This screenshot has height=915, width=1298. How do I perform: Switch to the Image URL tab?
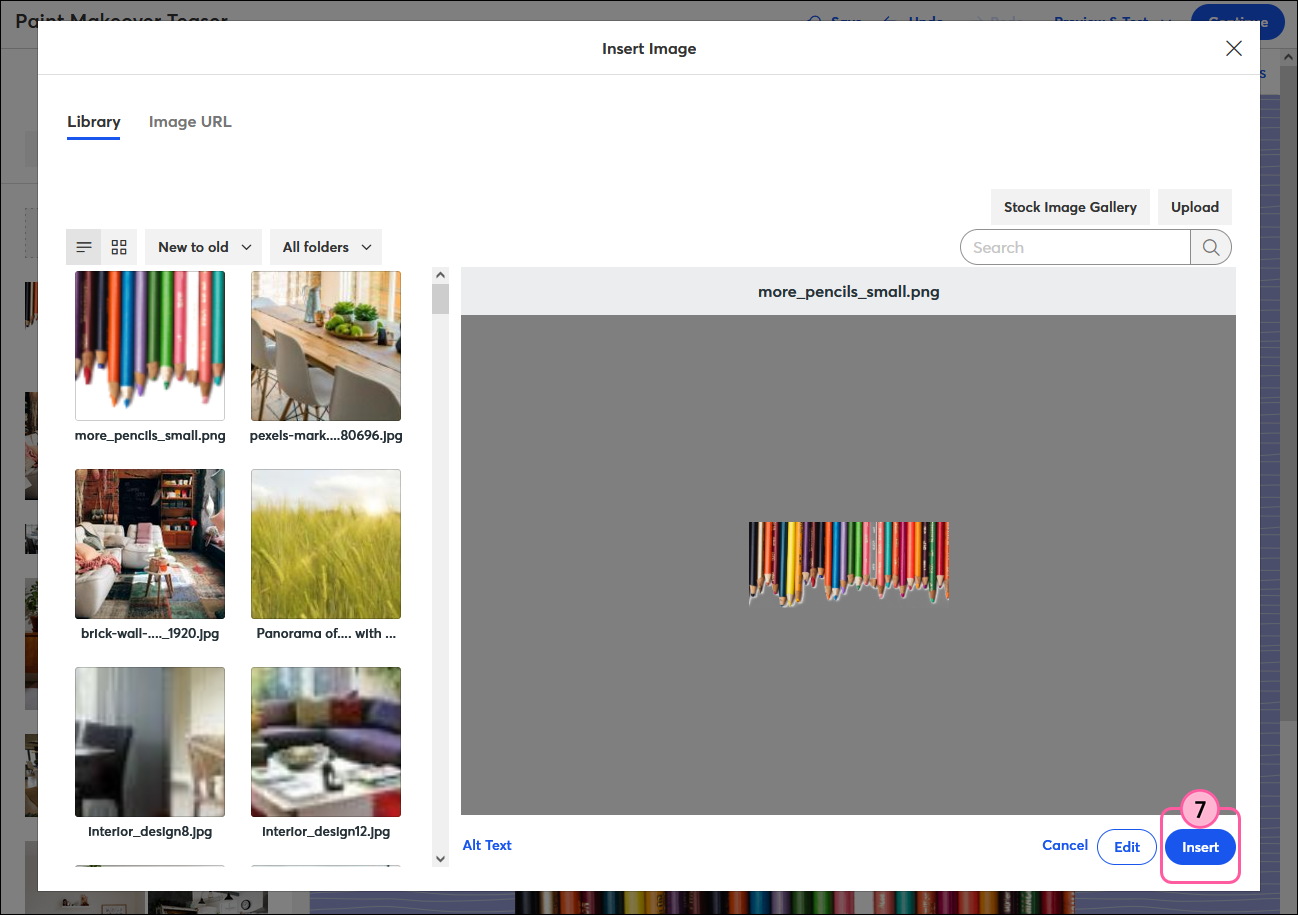coord(190,122)
